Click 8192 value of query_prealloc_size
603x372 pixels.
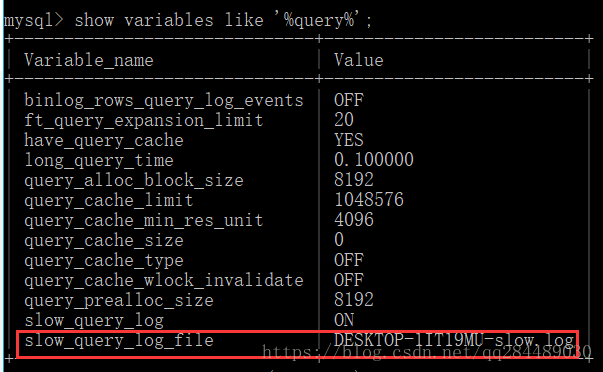pos(354,300)
